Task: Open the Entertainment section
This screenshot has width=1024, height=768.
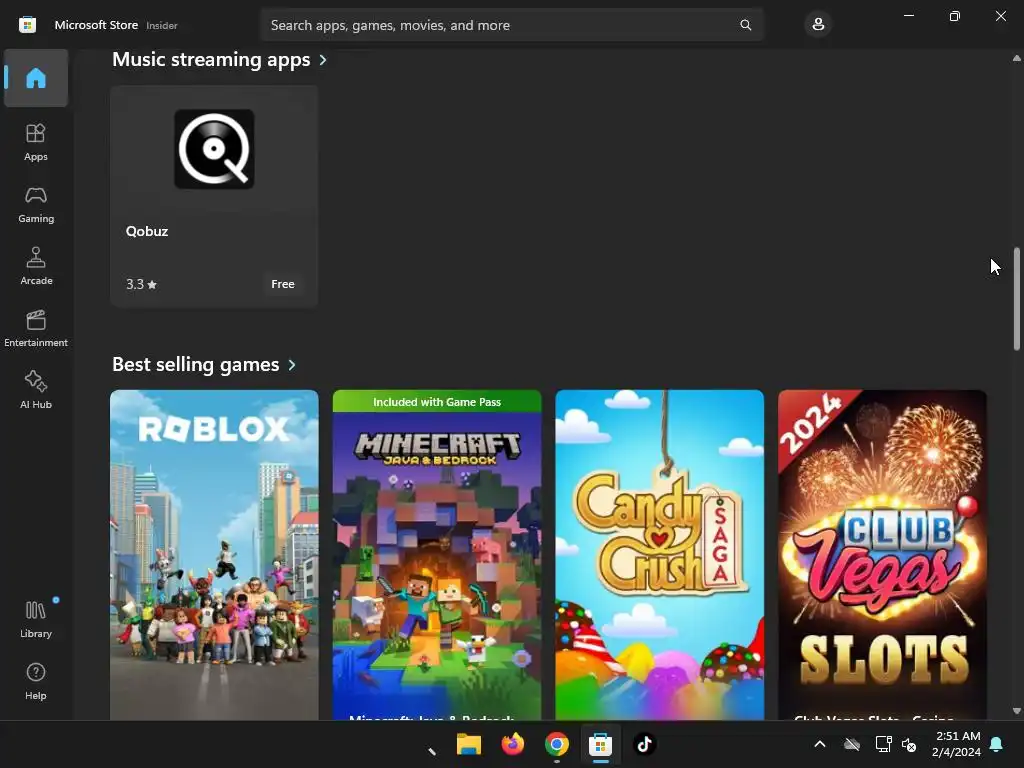Action: (x=36, y=328)
